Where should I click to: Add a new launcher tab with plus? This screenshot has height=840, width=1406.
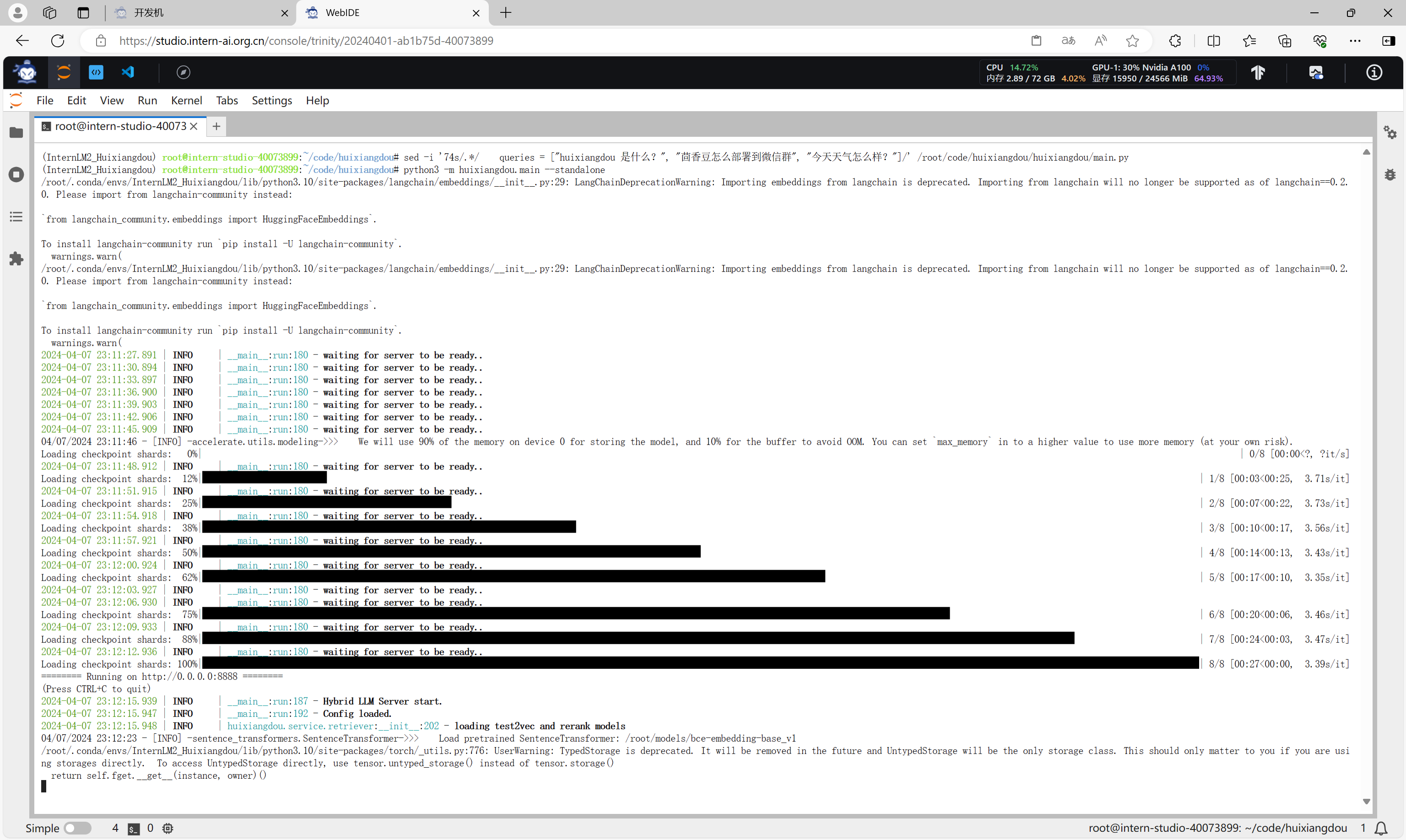(x=216, y=126)
